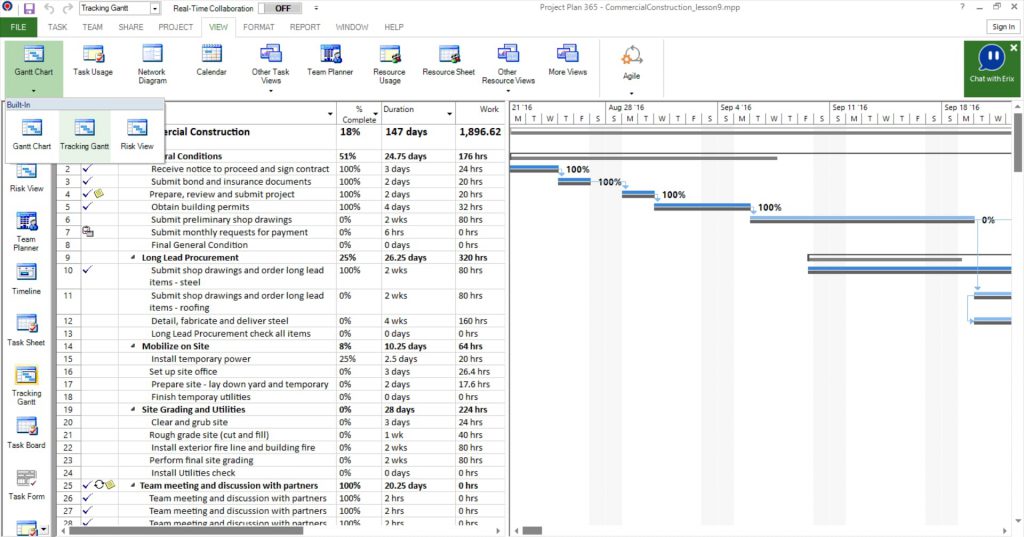Open Task Board in sidebar

tap(26, 433)
